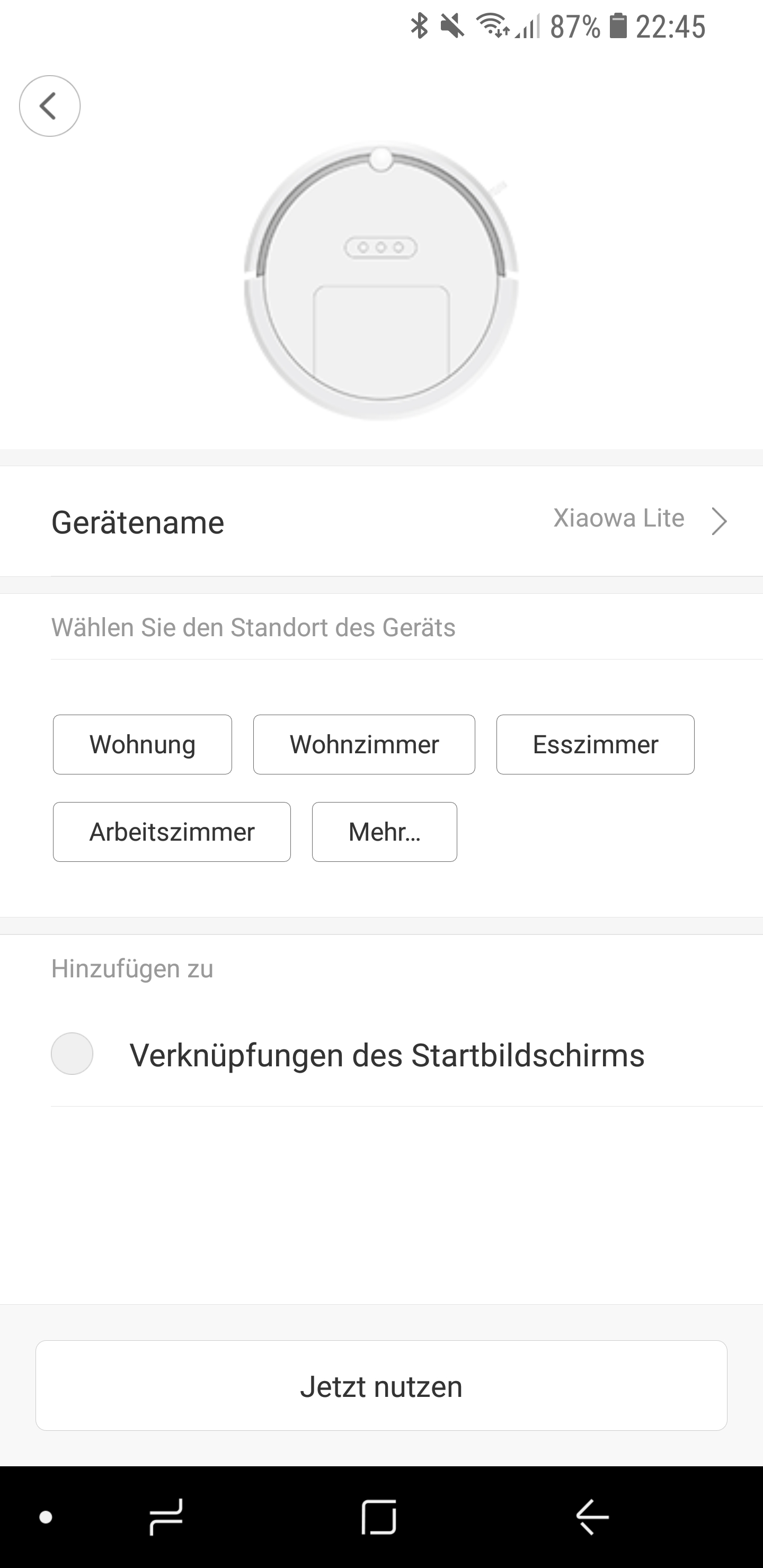Expand more locations with Mehr…
The height and width of the screenshot is (1568, 763).
(384, 832)
